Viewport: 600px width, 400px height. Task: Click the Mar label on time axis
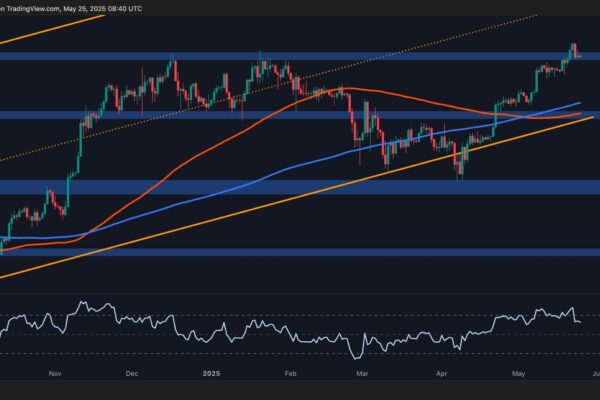362,373
